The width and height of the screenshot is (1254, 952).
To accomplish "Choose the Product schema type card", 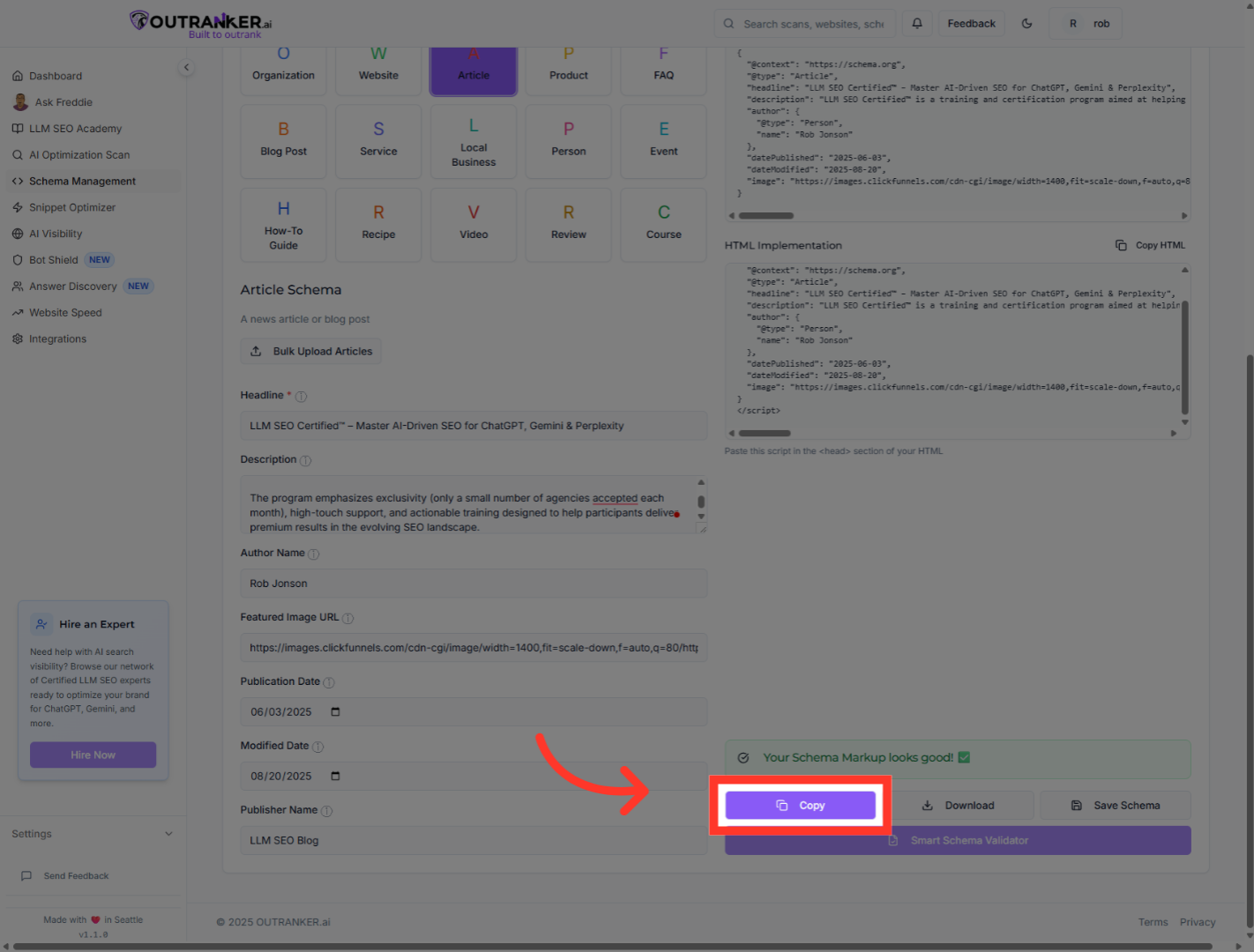I will pyautogui.click(x=569, y=71).
